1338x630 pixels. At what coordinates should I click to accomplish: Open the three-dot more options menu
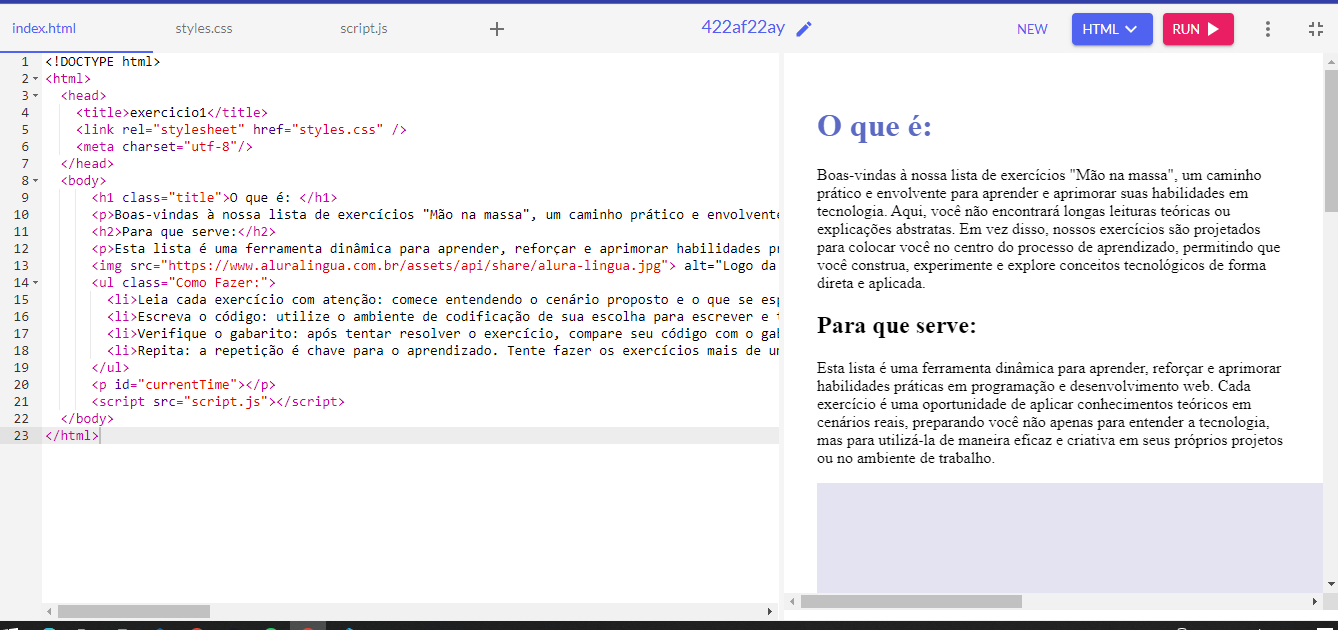[1268, 29]
